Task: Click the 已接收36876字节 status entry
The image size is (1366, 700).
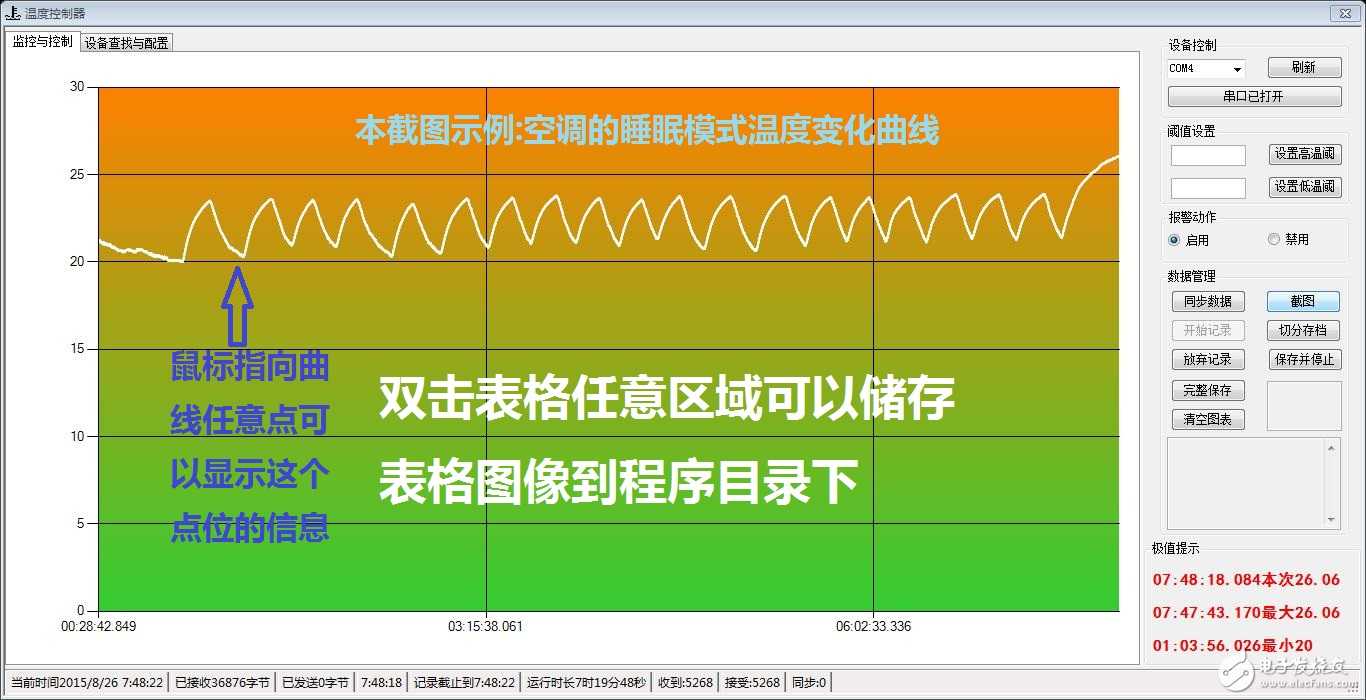Action: [222, 683]
